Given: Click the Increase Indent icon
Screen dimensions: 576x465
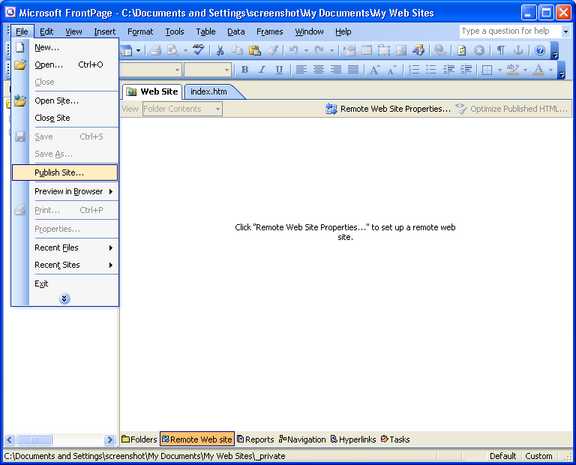Looking at the screenshot, I should click(467, 69).
